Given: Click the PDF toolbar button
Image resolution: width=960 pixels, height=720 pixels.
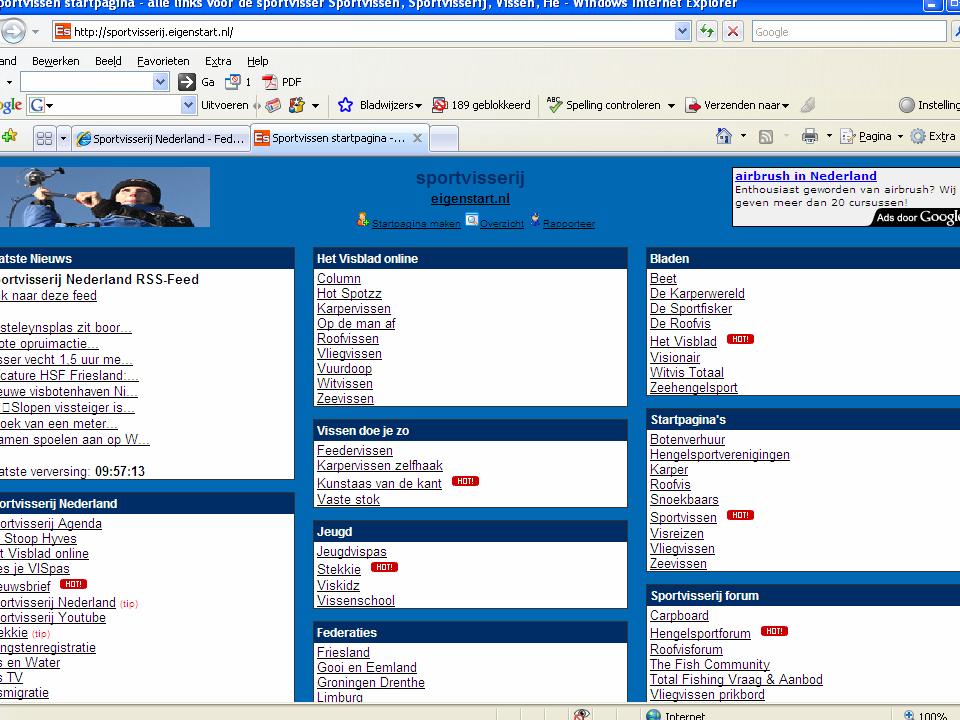Looking at the screenshot, I should pos(281,82).
